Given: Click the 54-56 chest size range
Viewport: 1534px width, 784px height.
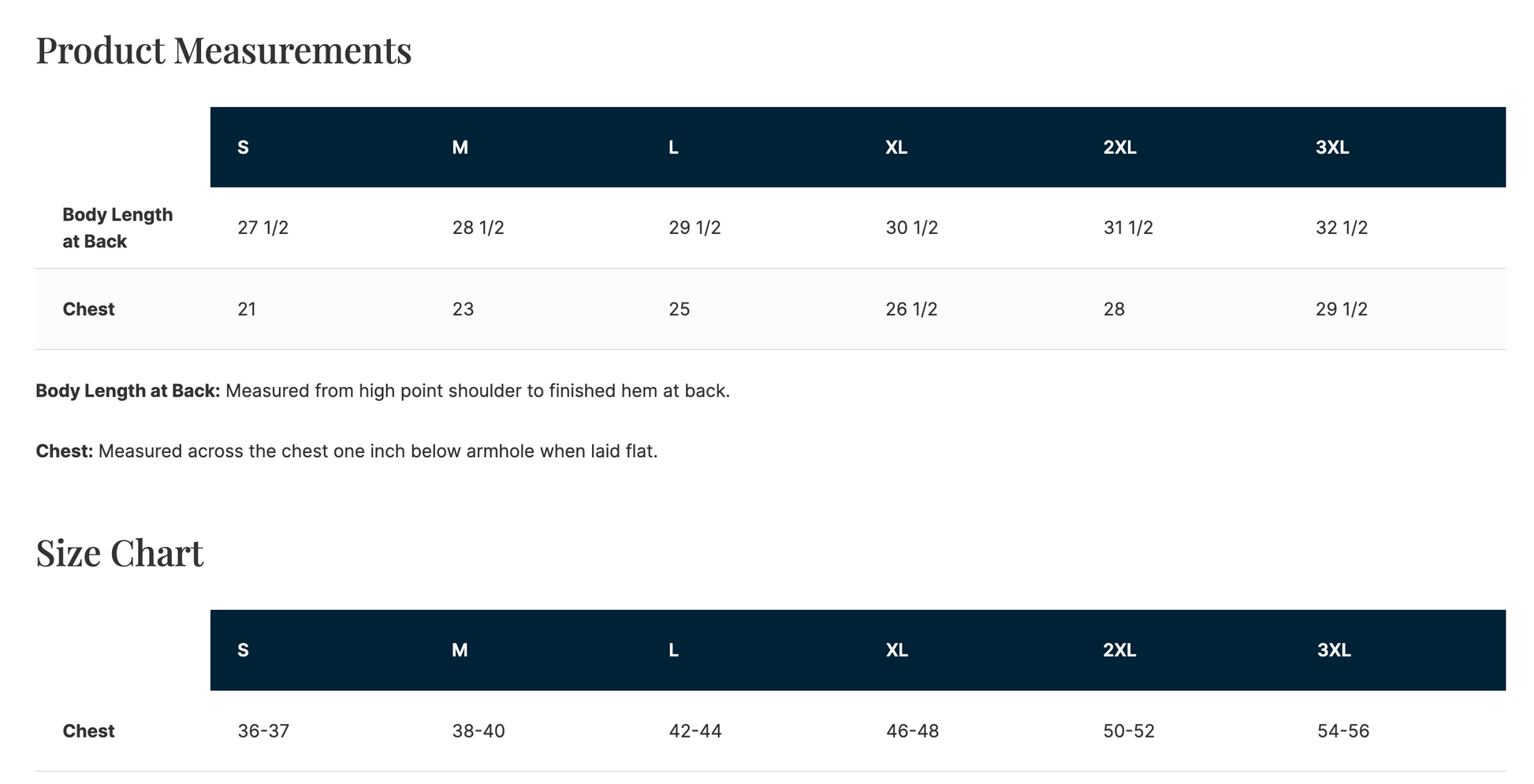Looking at the screenshot, I should pyautogui.click(x=1343, y=731).
